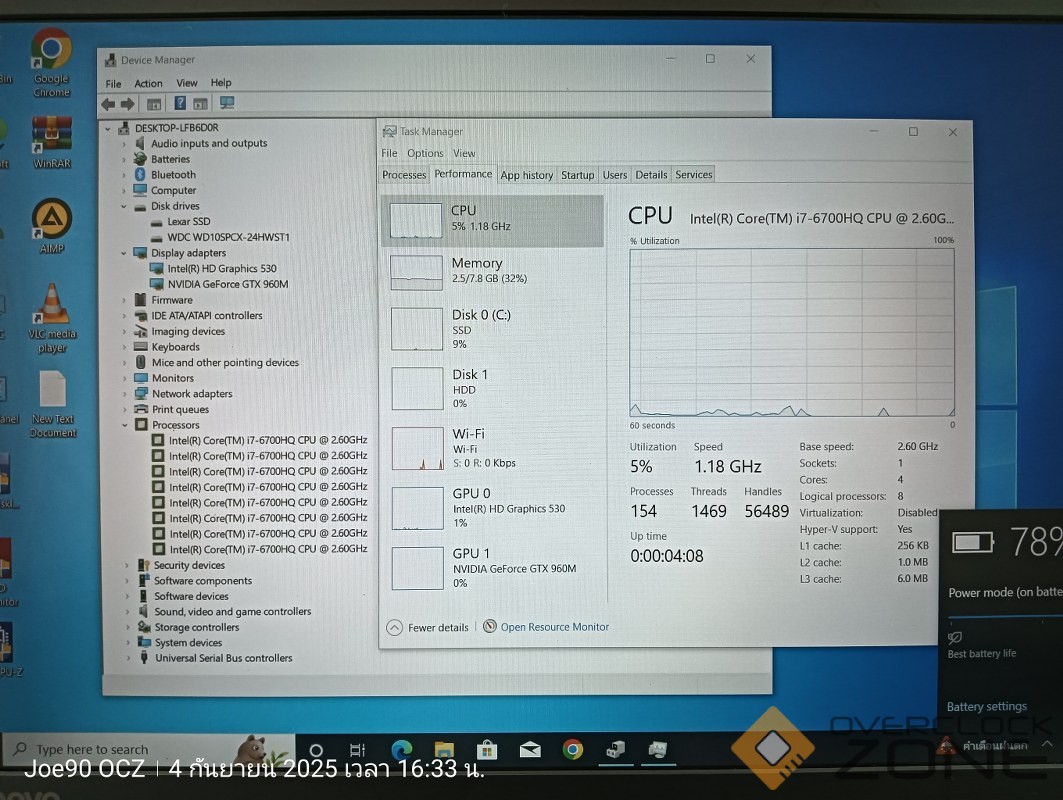The width and height of the screenshot is (1063, 800).
Task: Select New Text Document desktop file
Action: click(x=53, y=404)
